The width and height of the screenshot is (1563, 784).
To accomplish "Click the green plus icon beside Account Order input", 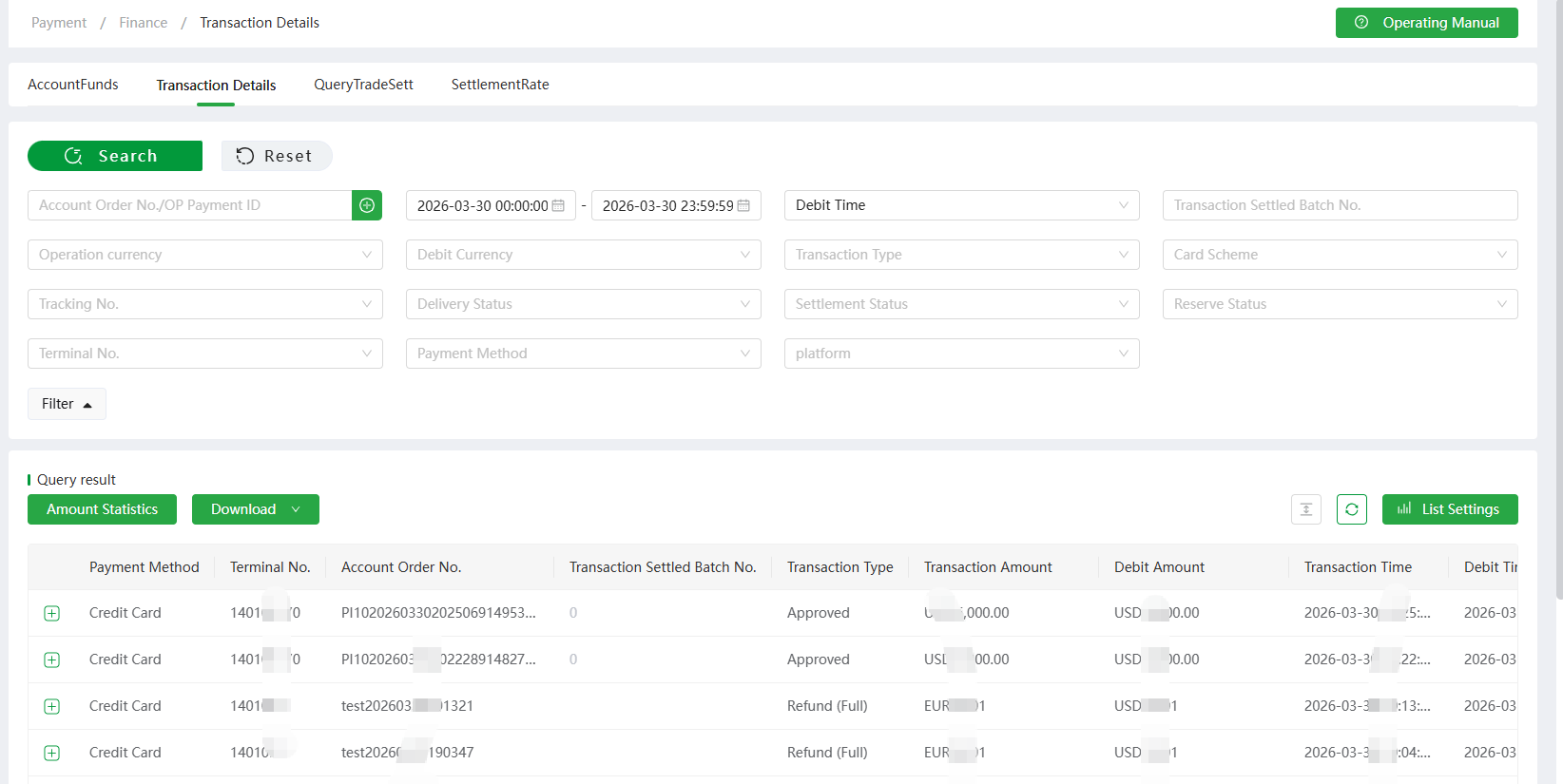I will coord(367,205).
